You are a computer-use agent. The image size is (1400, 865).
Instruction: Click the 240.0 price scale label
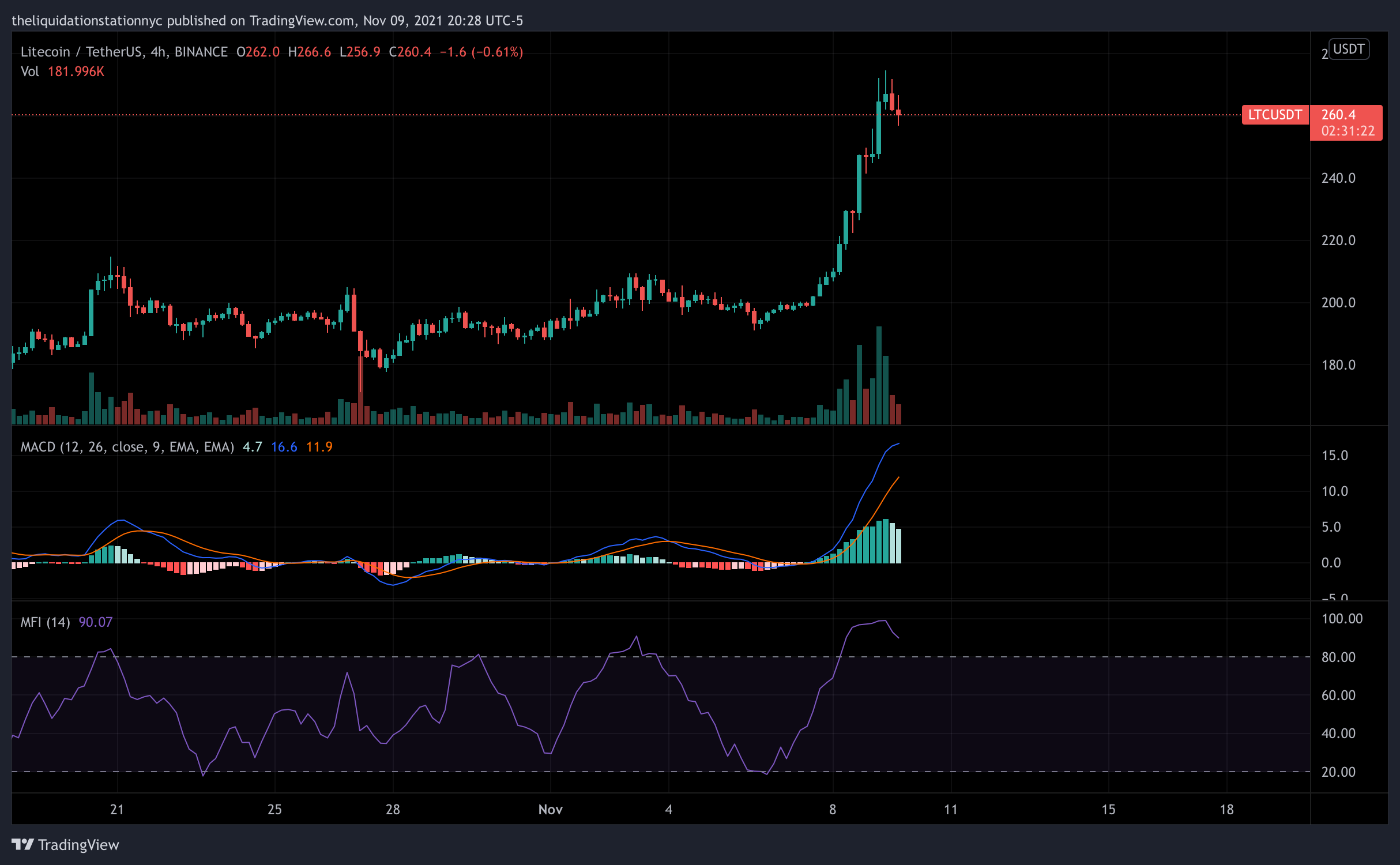click(1338, 178)
